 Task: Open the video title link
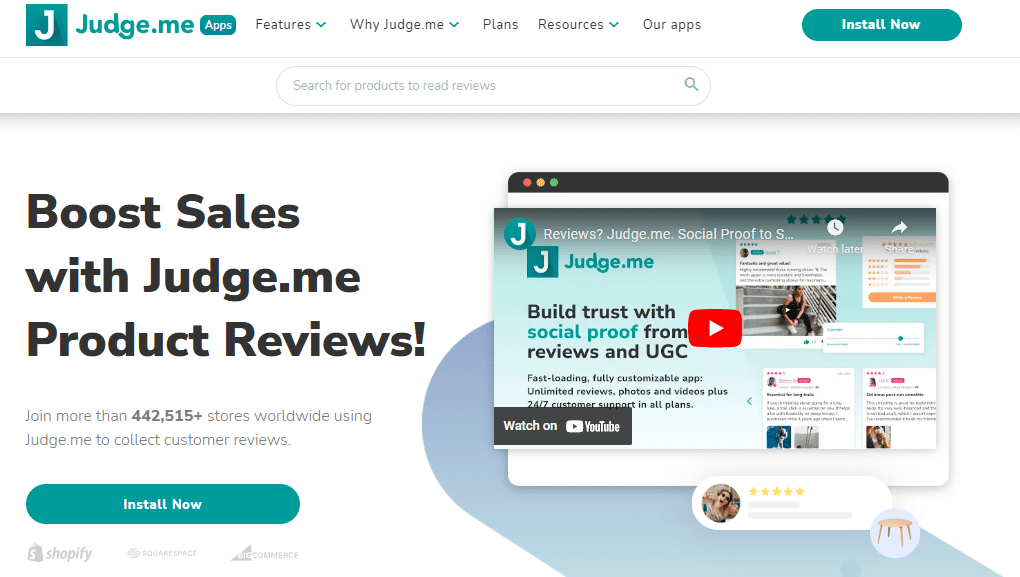pyautogui.click(x=668, y=234)
